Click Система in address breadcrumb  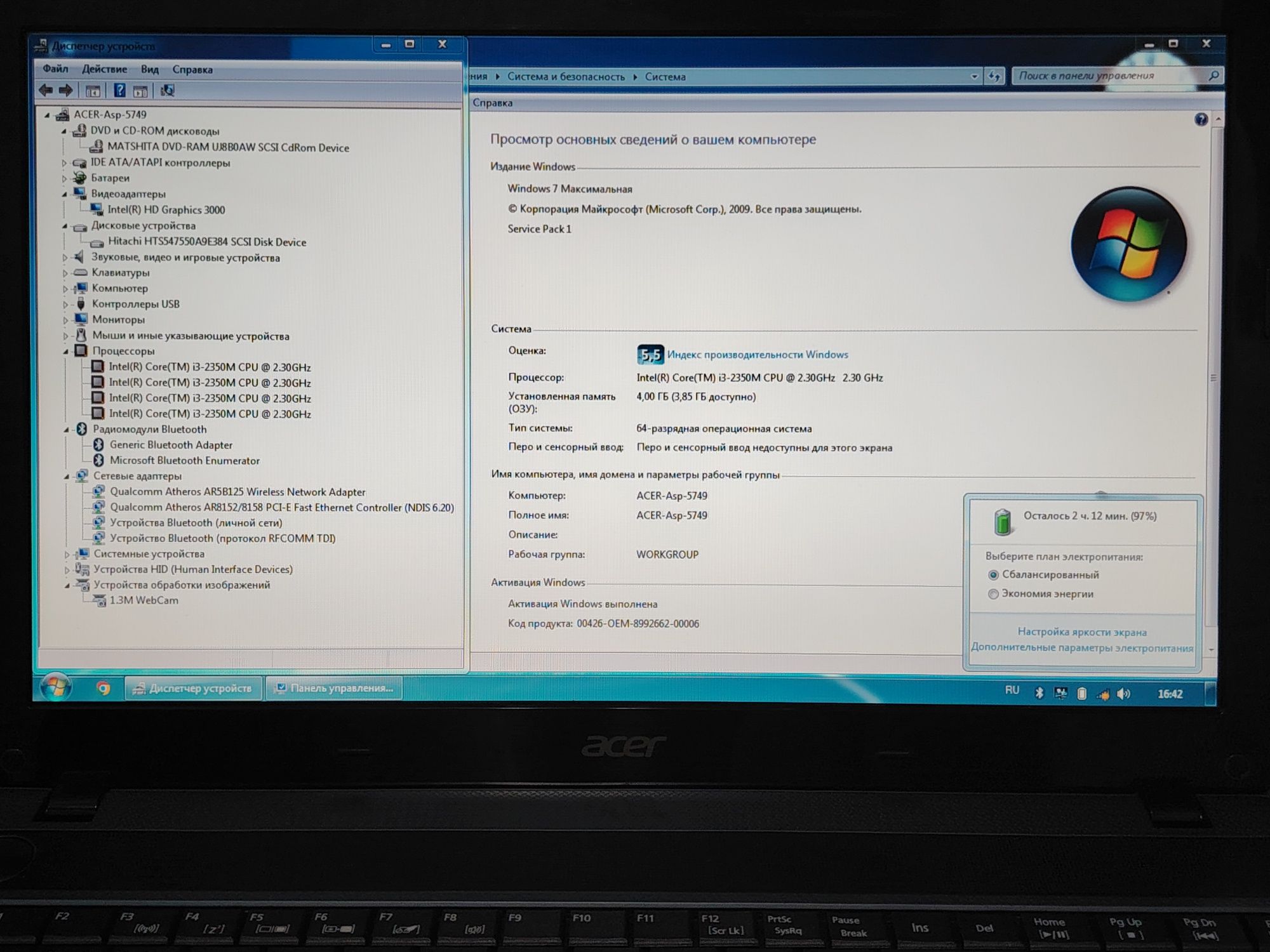tap(665, 77)
